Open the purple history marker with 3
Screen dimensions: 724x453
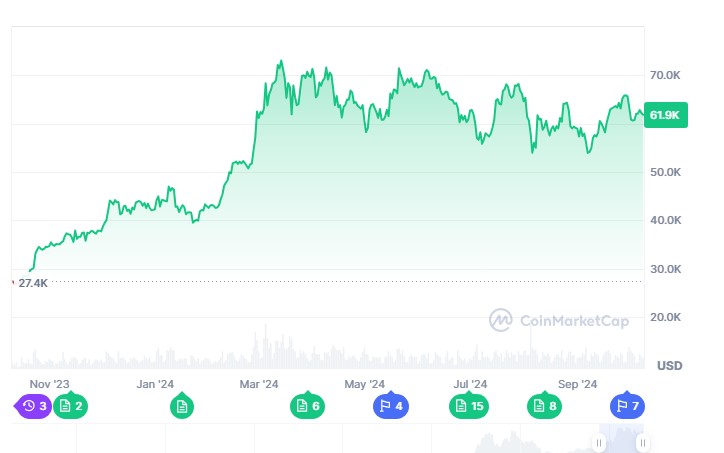coord(33,406)
